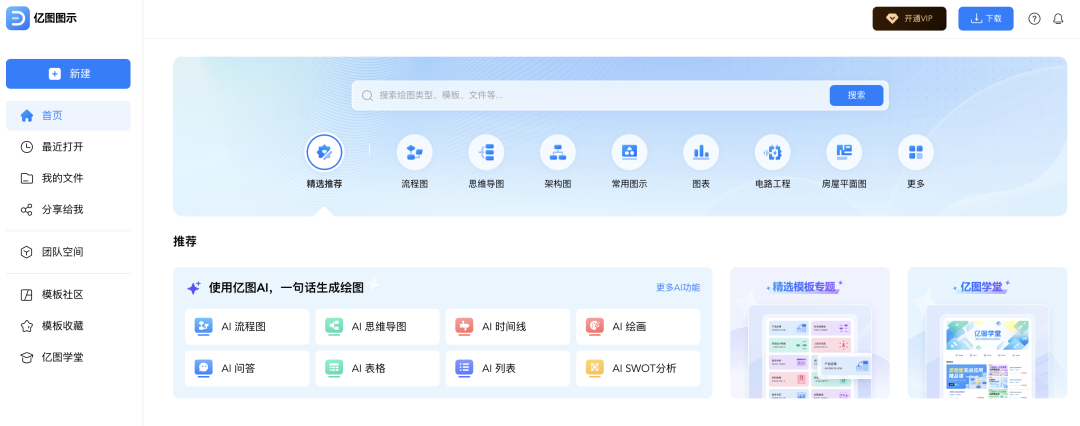Open AI 问答 tool
The height and width of the screenshot is (426, 1080).
247,369
